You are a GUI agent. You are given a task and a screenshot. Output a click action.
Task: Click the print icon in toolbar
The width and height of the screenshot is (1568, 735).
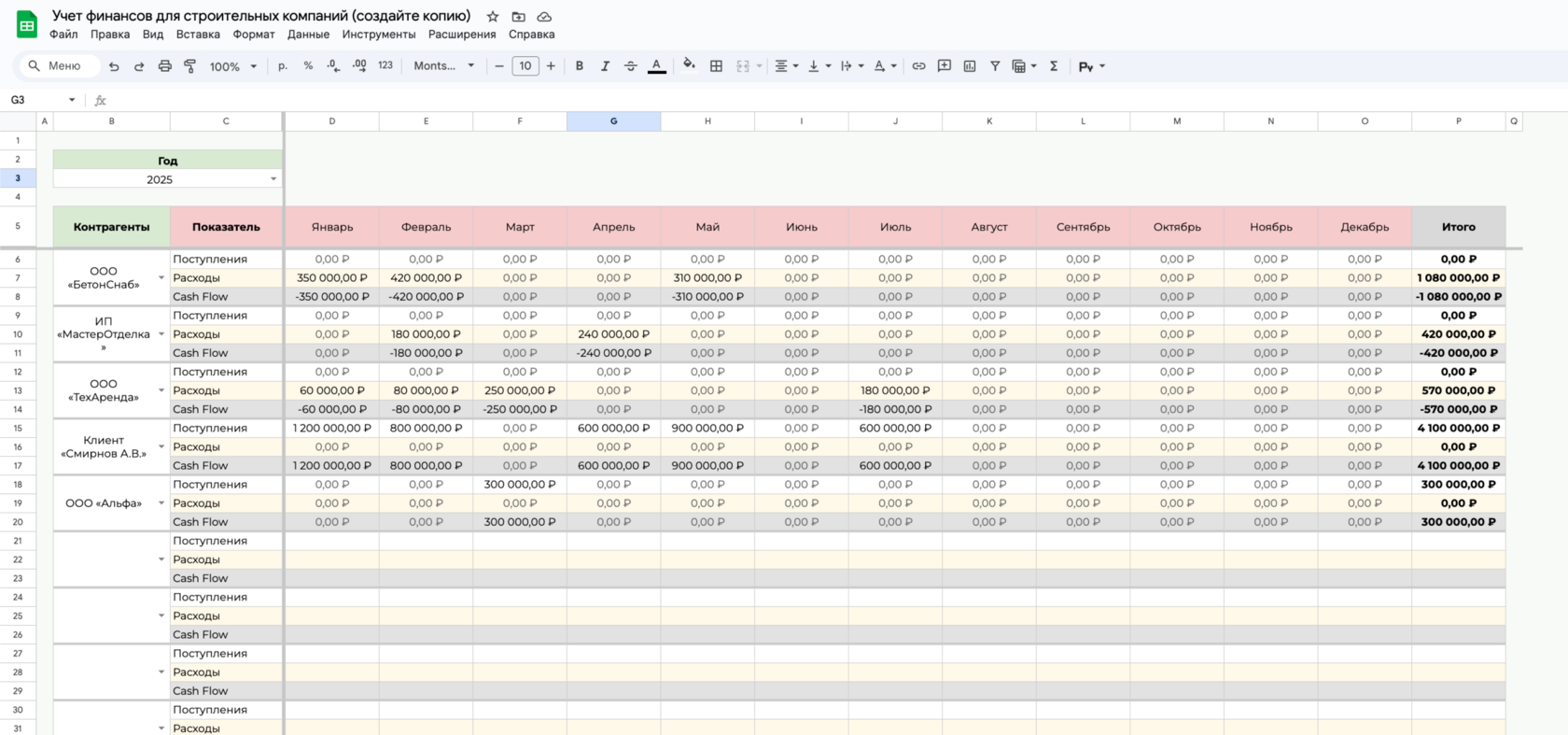pos(164,66)
